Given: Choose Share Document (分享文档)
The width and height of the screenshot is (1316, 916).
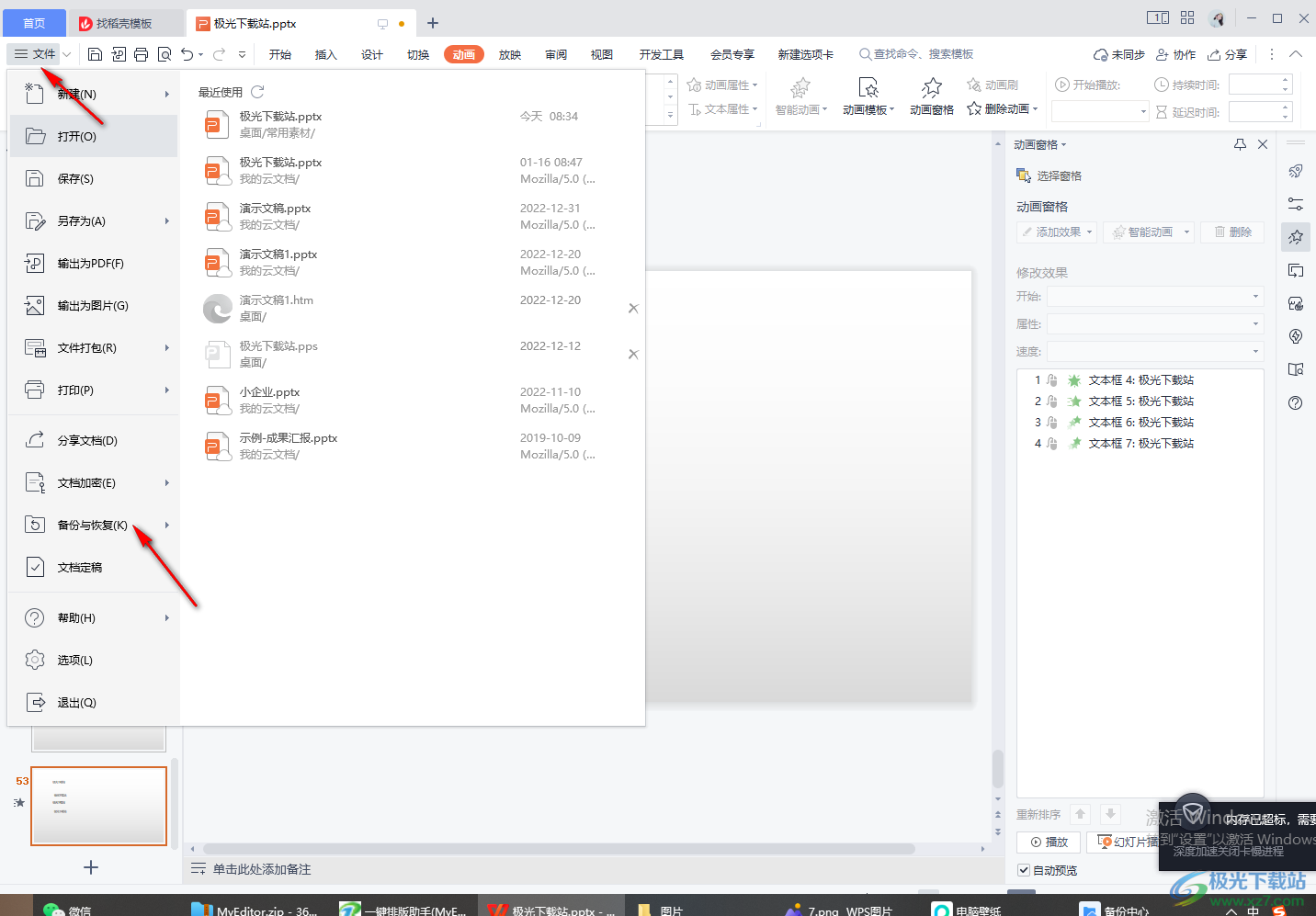Looking at the screenshot, I should click(94, 440).
